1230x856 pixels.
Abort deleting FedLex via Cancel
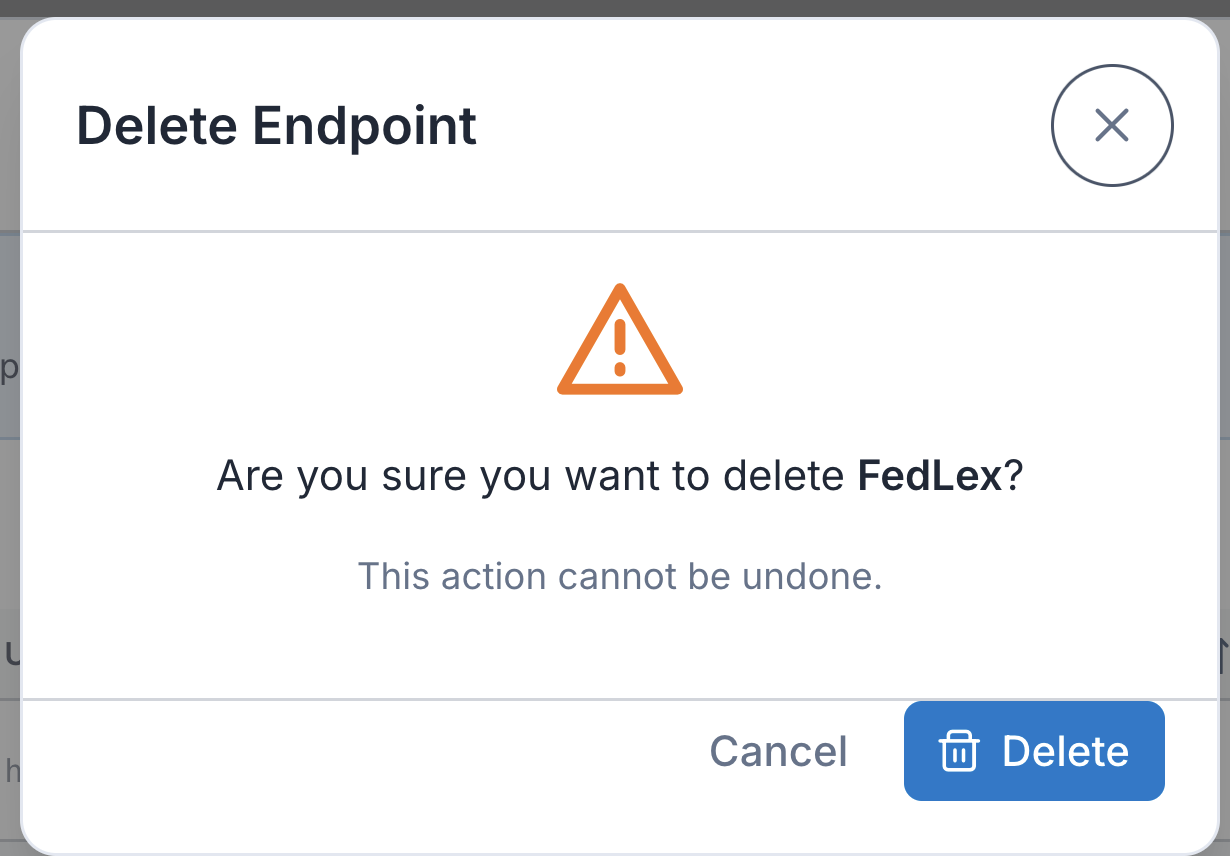click(778, 751)
